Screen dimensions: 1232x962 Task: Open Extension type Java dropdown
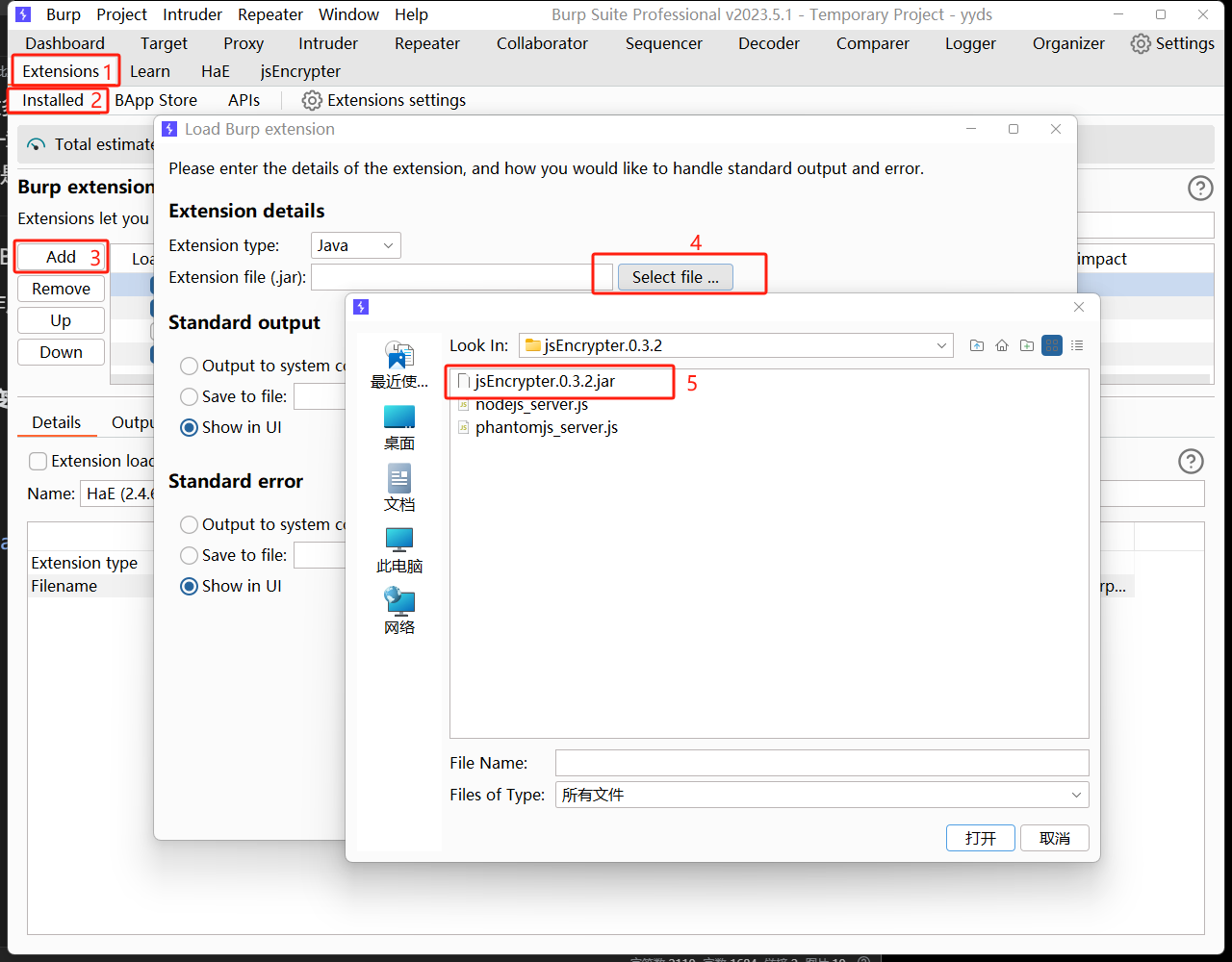356,245
